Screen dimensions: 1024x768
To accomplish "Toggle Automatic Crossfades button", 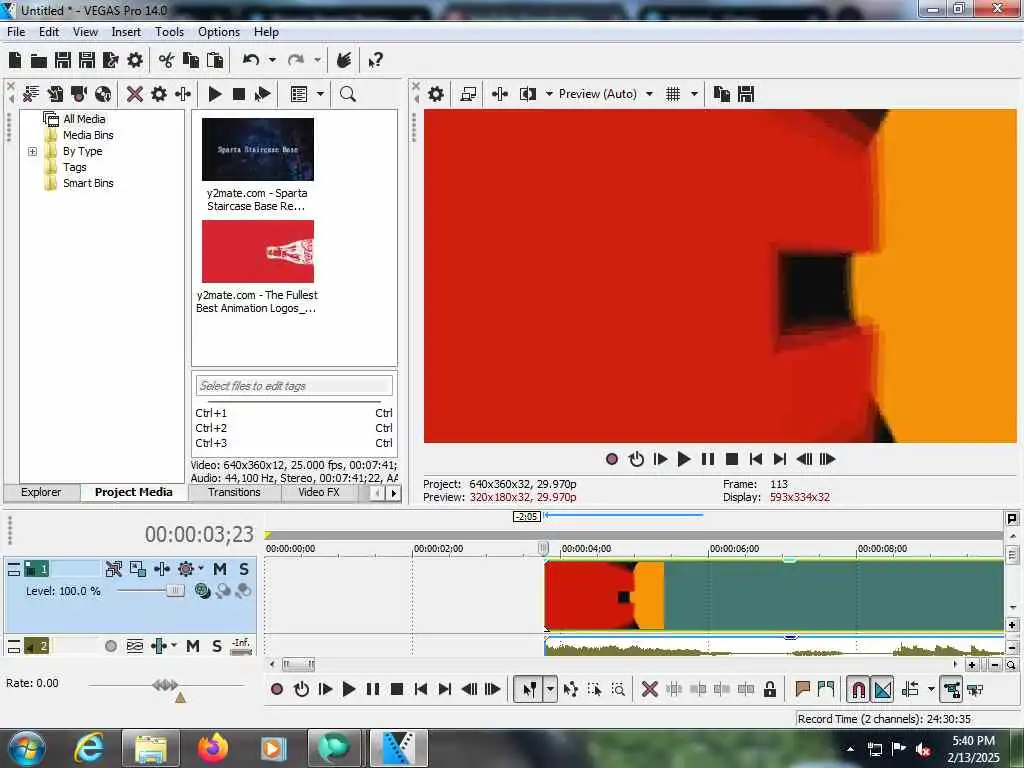I will [883, 690].
